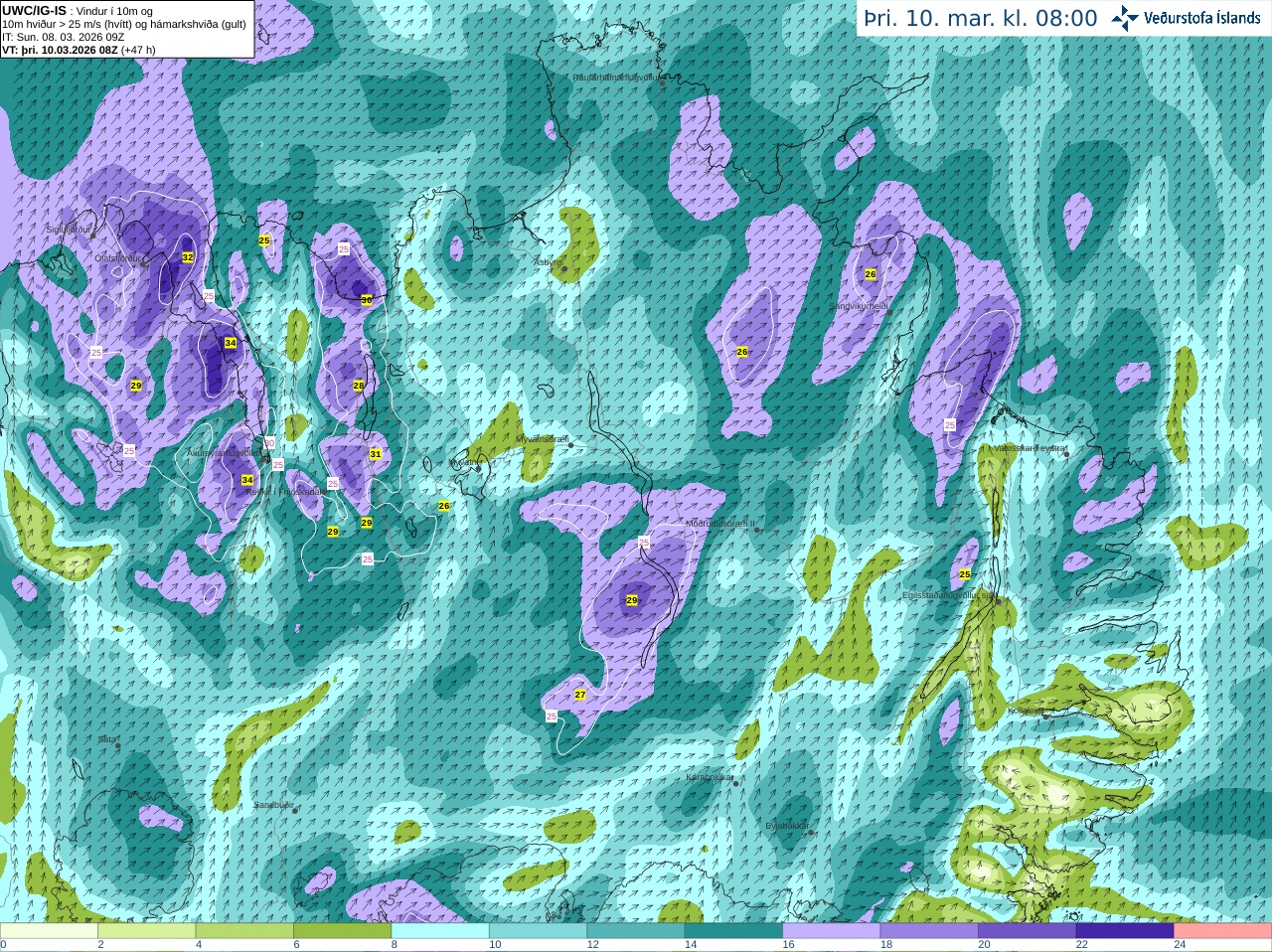Click the white 25 contour label below yellow 27
Viewport: 1272px width, 952px height.
point(552,715)
